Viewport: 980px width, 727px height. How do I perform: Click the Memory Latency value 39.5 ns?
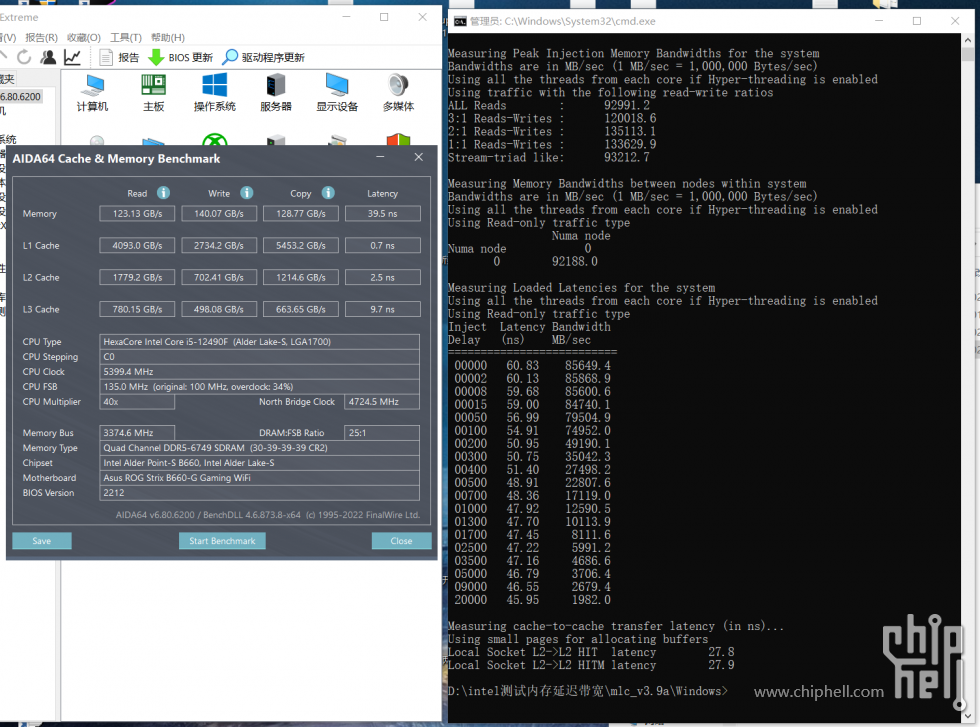click(x=382, y=214)
